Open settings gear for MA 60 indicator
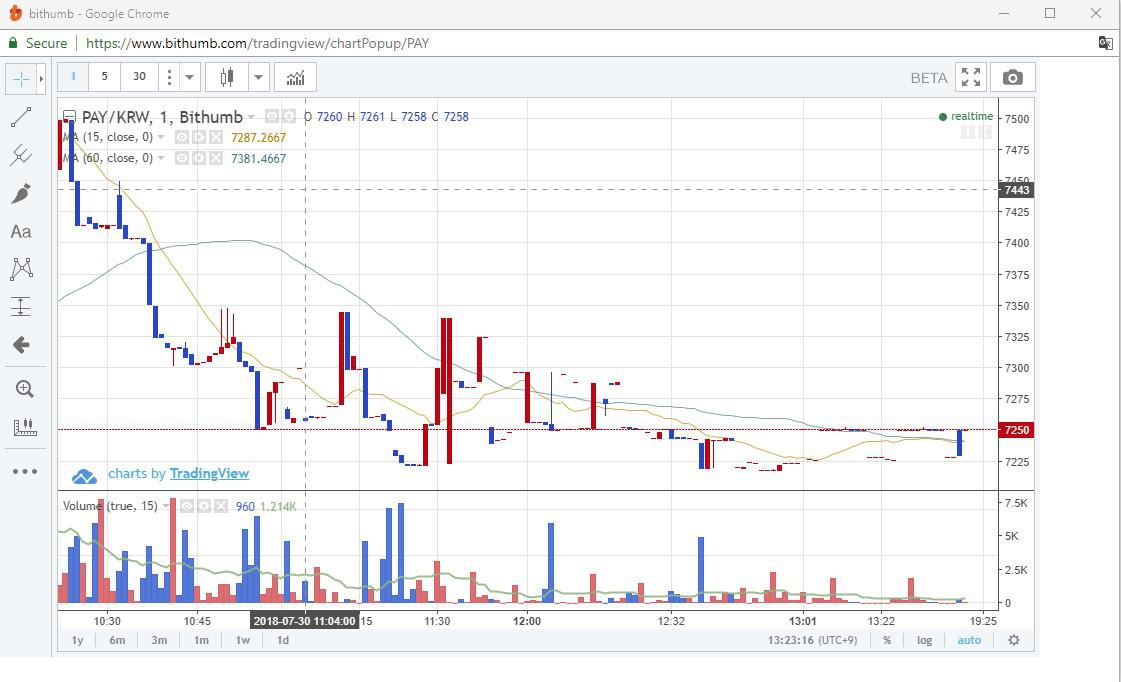The height and width of the screenshot is (682, 1121). (x=199, y=158)
